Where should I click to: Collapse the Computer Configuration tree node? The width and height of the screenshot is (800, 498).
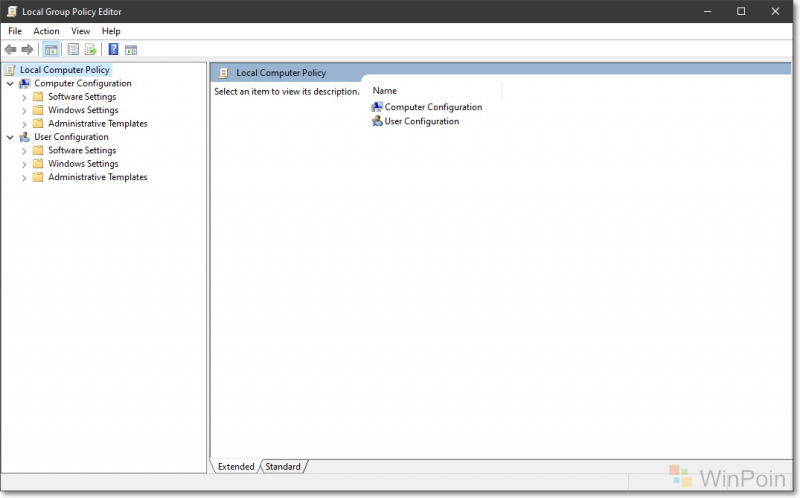click(x=10, y=83)
